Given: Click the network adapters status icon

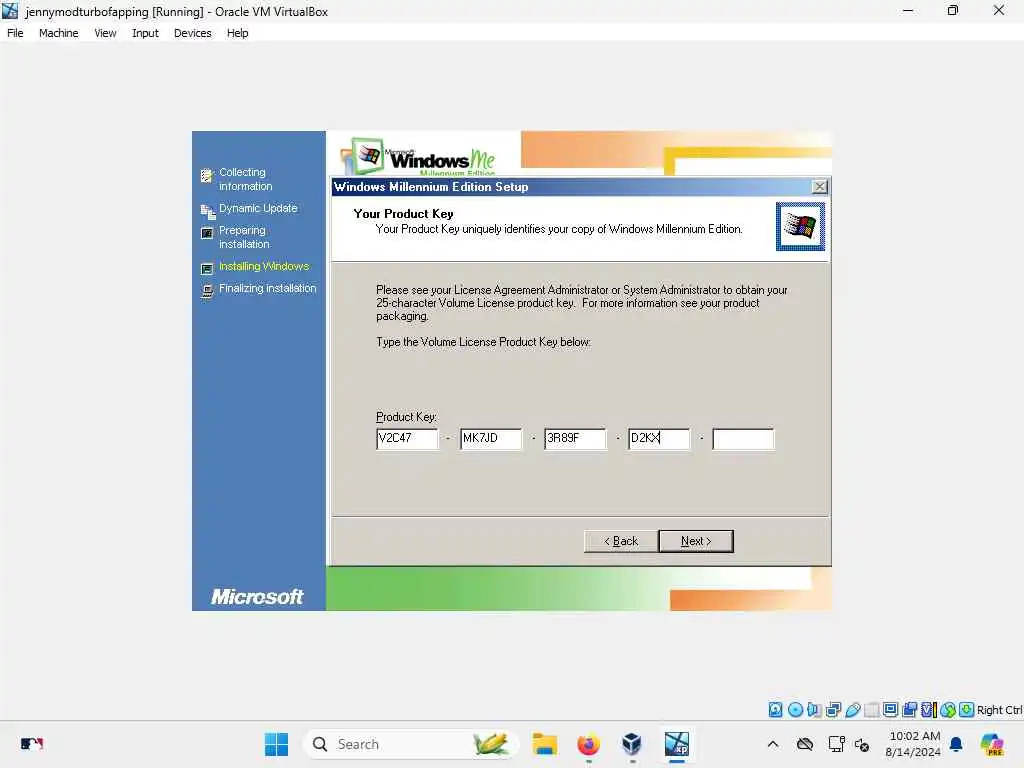Looking at the screenshot, I should [833, 709].
